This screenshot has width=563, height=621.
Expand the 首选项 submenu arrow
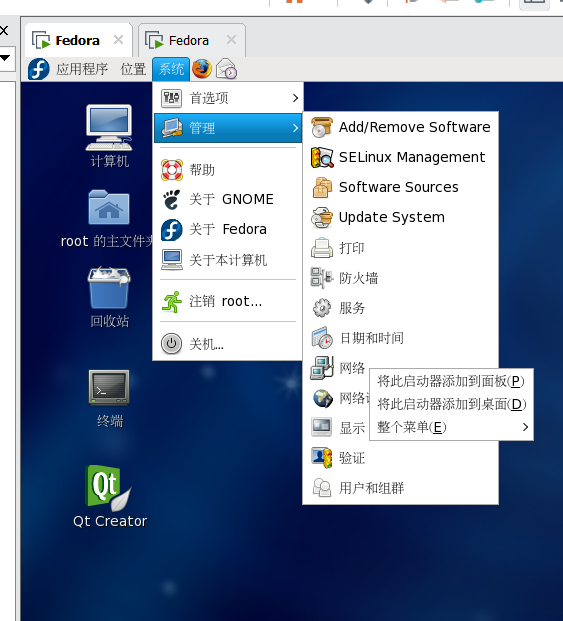click(x=295, y=98)
